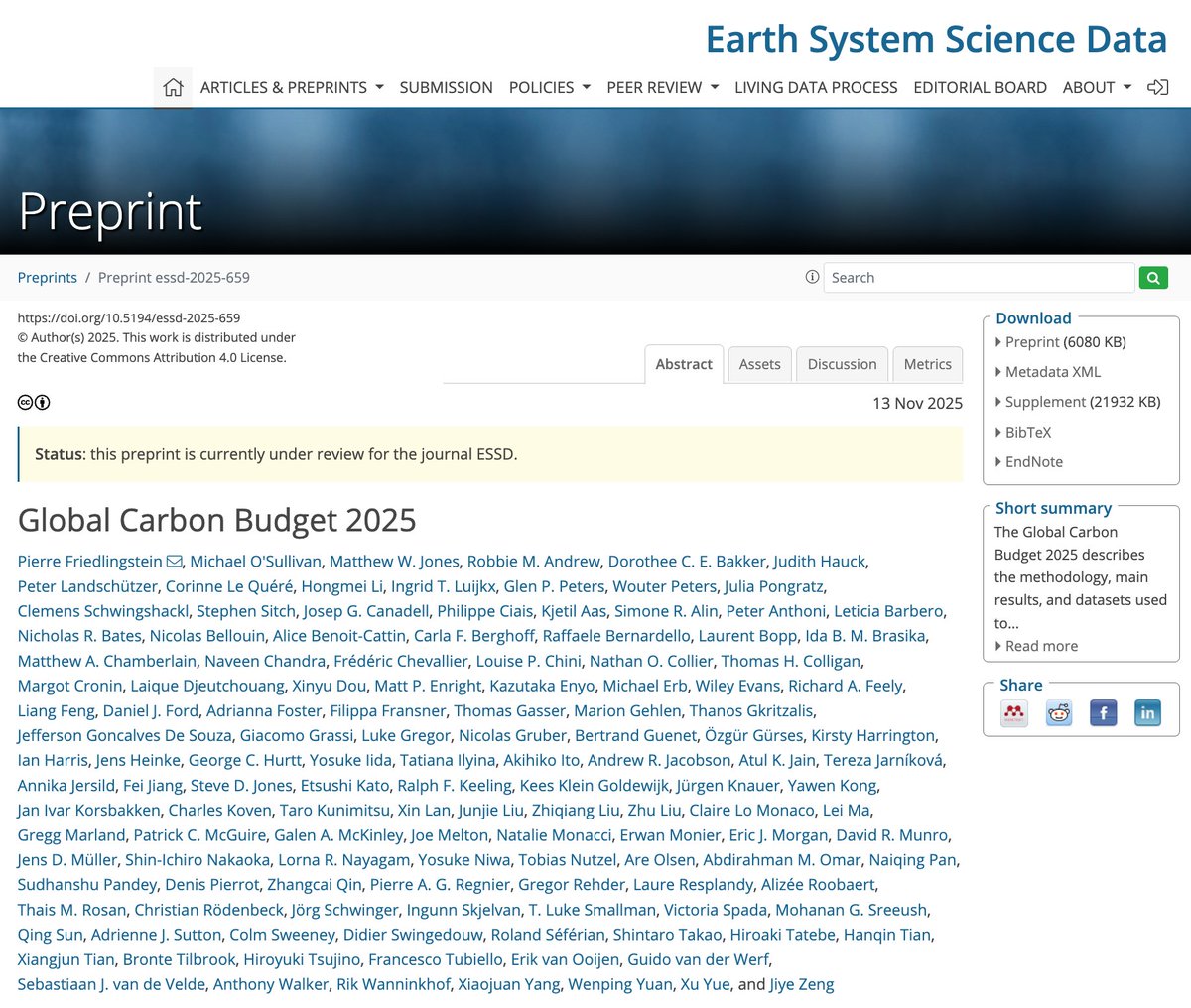Open author Laure Resplandy's link
1191x1008 pixels.
[694, 884]
